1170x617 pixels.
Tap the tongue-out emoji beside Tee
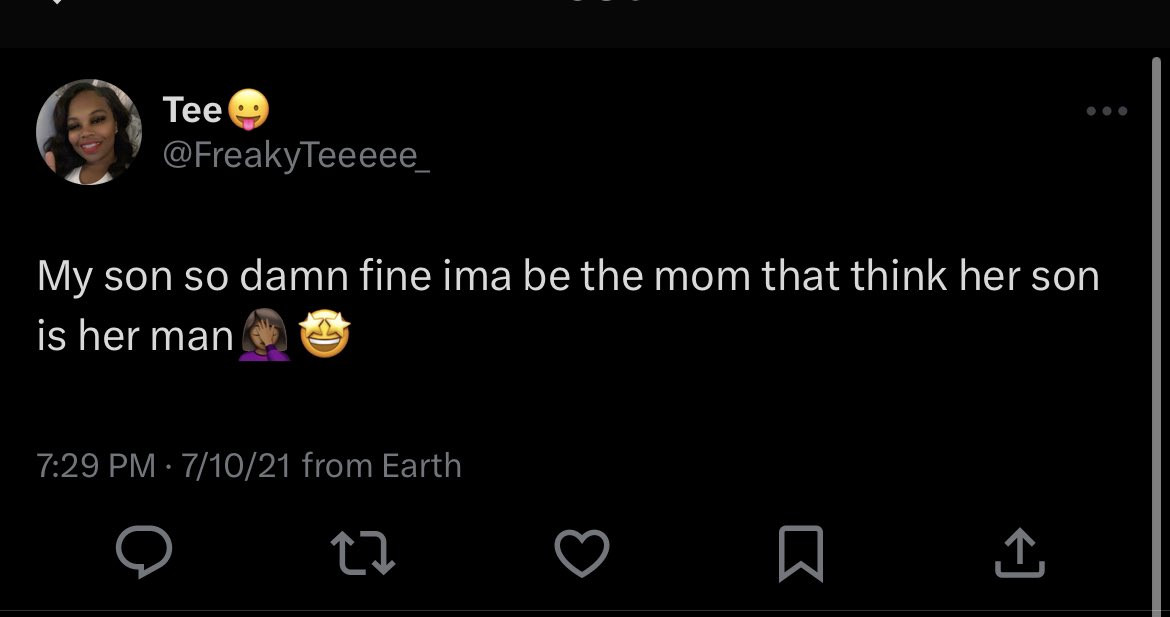248,109
